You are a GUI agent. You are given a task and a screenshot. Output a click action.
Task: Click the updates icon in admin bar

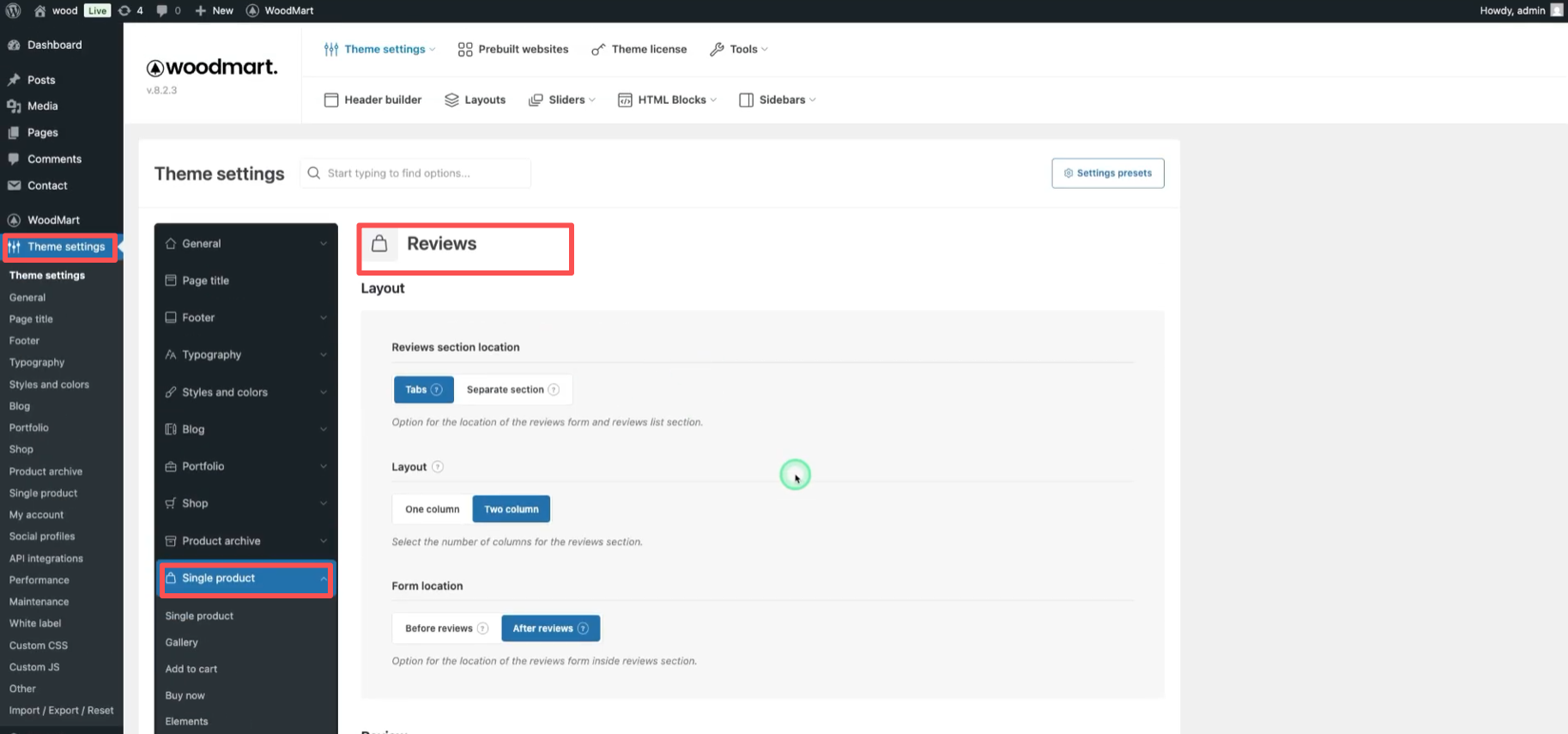(125, 10)
